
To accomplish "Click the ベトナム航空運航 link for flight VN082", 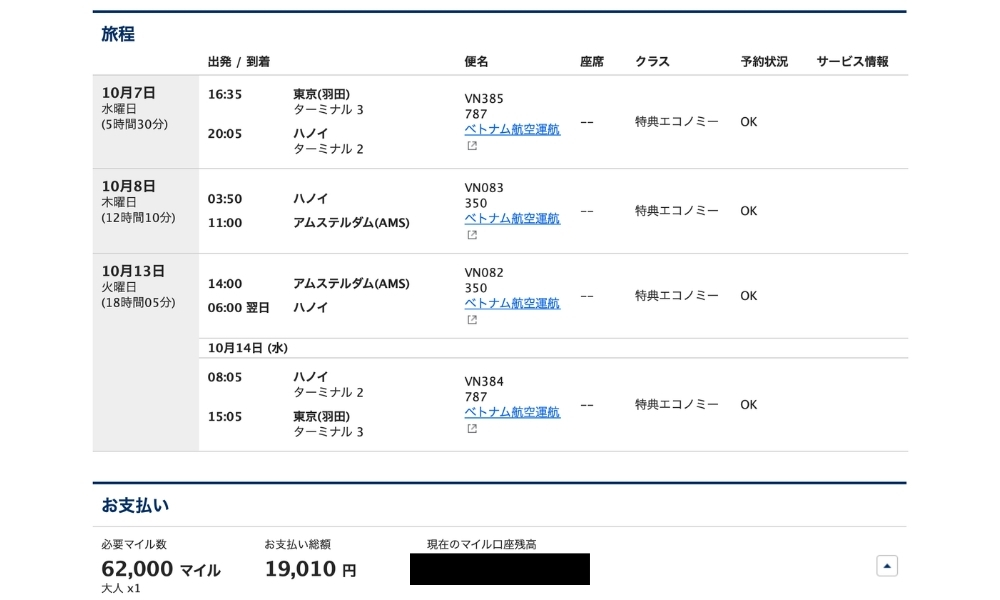I will coord(513,303).
